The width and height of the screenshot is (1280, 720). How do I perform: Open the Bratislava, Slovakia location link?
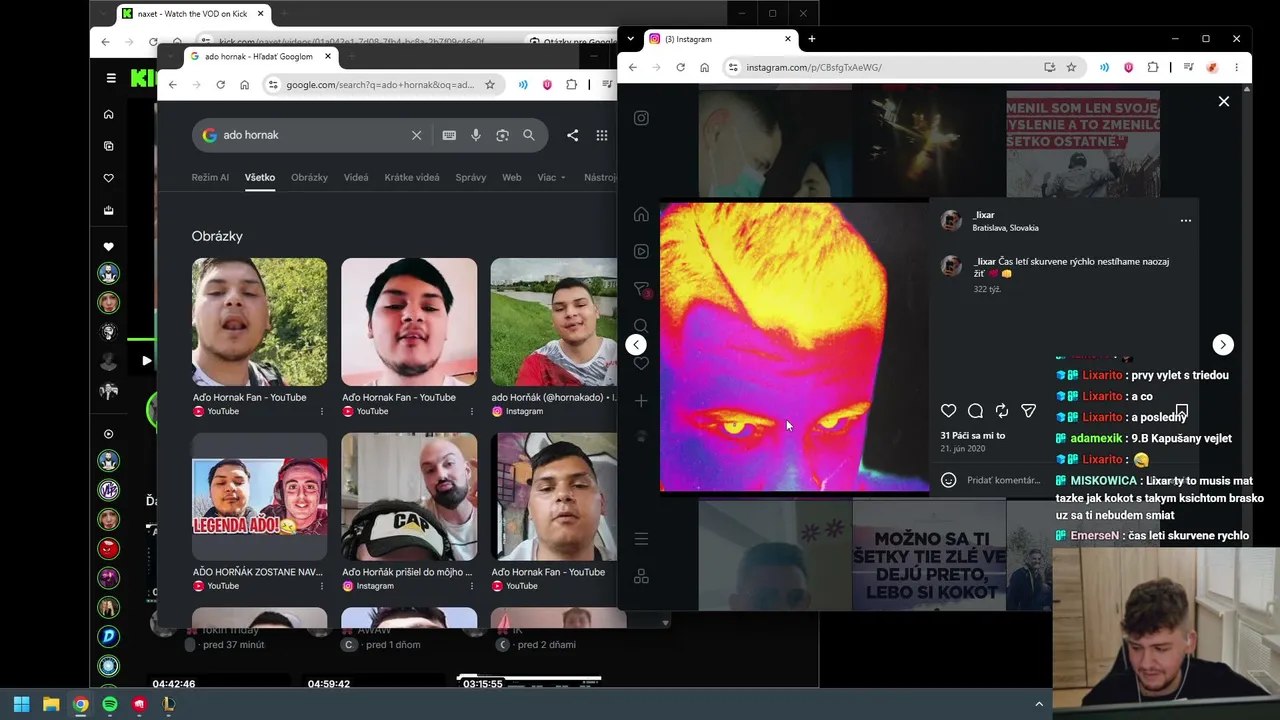point(1005,228)
